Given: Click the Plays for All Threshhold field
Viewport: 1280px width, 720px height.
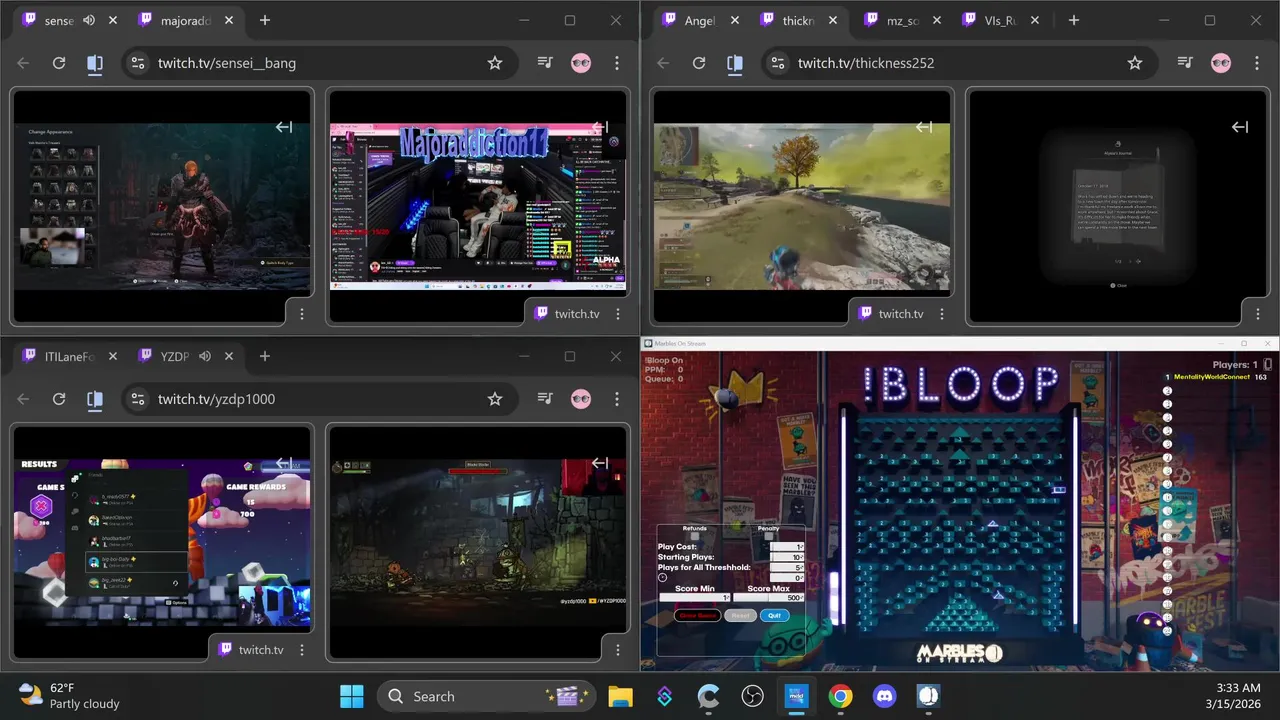Looking at the screenshot, I should [x=787, y=567].
